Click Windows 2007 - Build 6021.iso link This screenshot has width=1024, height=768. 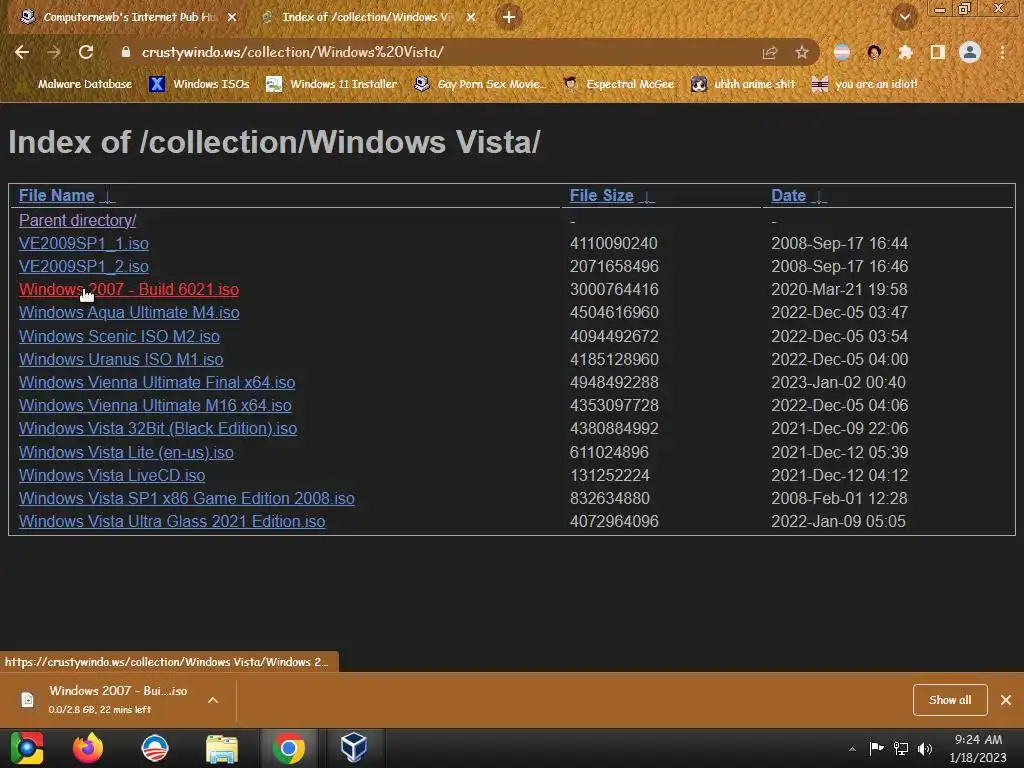coord(129,289)
